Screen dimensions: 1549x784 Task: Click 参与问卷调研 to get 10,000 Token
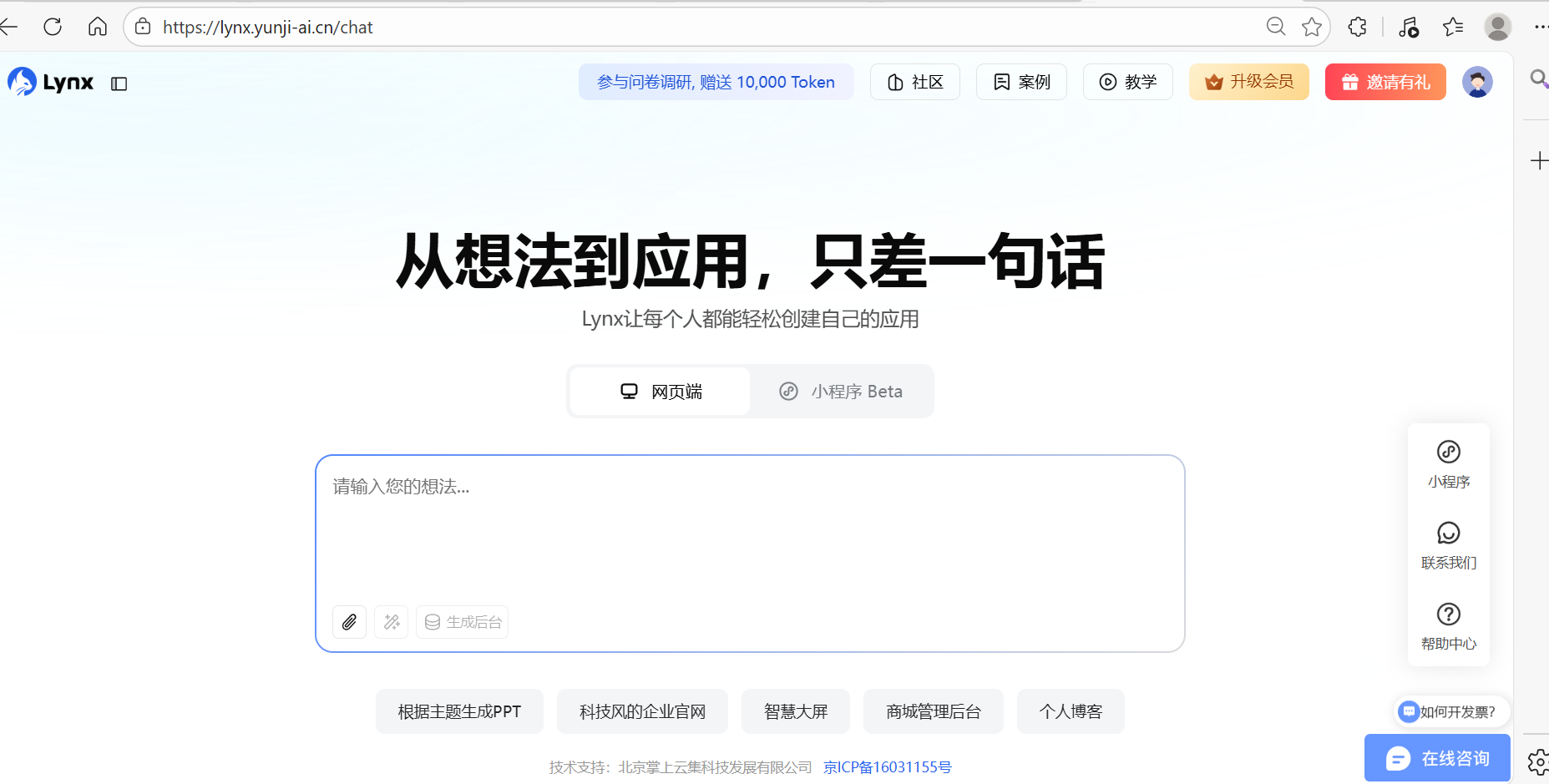pyautogui.click(x=715, y=81)
